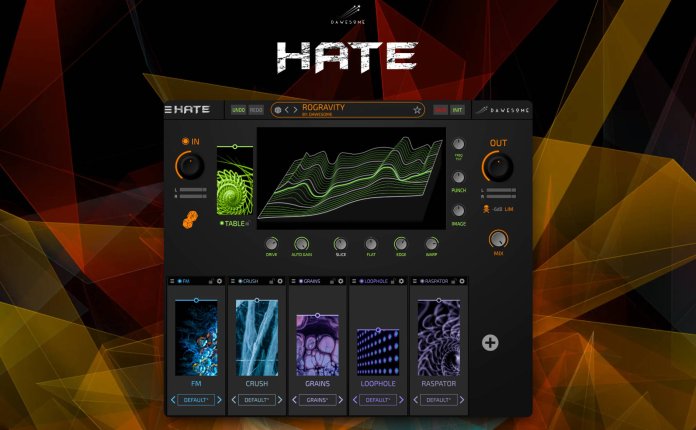Open the FM module hamburger menu
This screenshot has height=430, width=696.
coord(172,281)
